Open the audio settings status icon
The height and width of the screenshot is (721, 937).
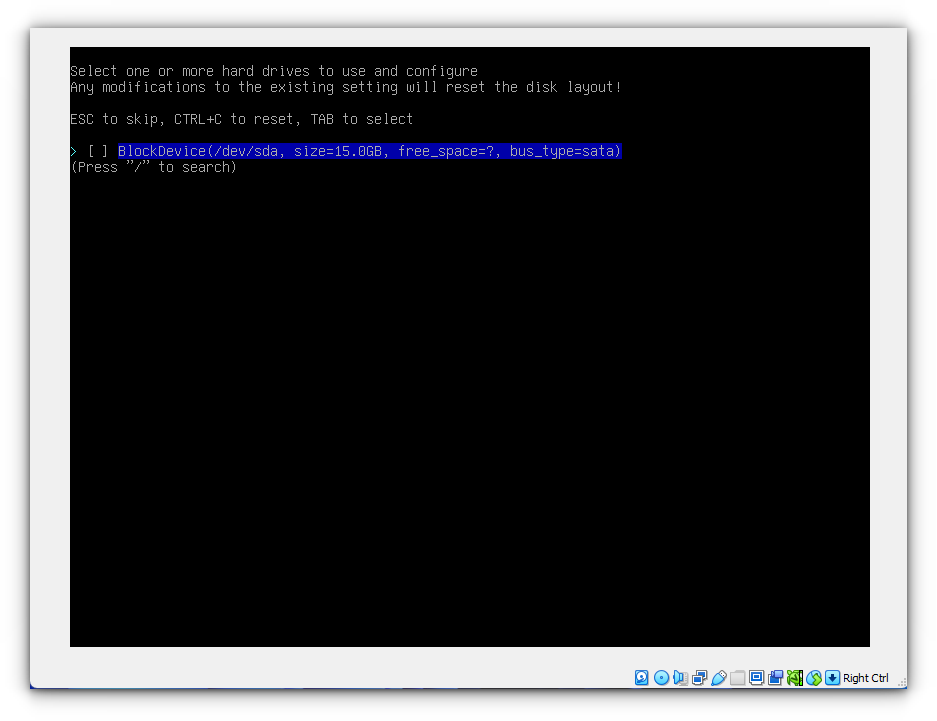[x=680, y=677]
